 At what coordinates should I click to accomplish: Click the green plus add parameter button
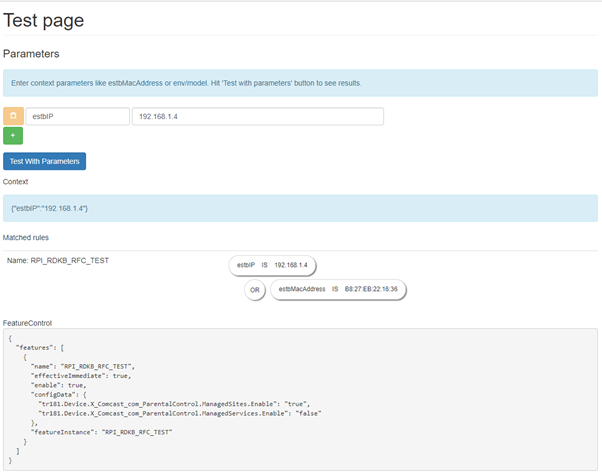pyautogui.click(x=13, y=135)
